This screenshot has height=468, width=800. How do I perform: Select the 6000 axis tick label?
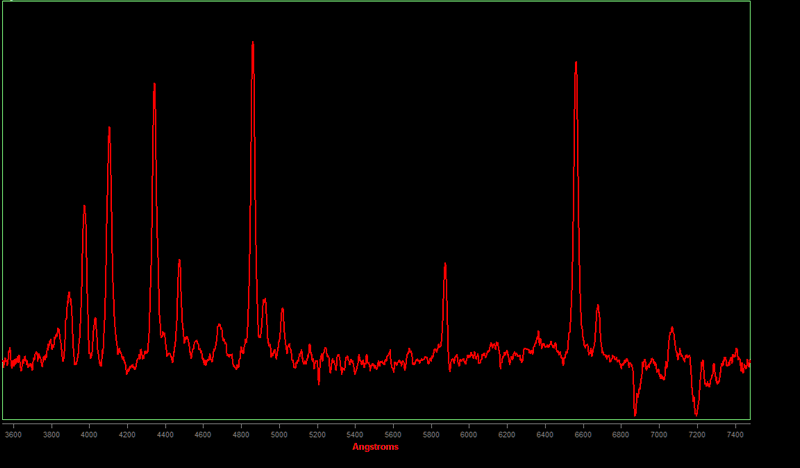pos(469,435)
